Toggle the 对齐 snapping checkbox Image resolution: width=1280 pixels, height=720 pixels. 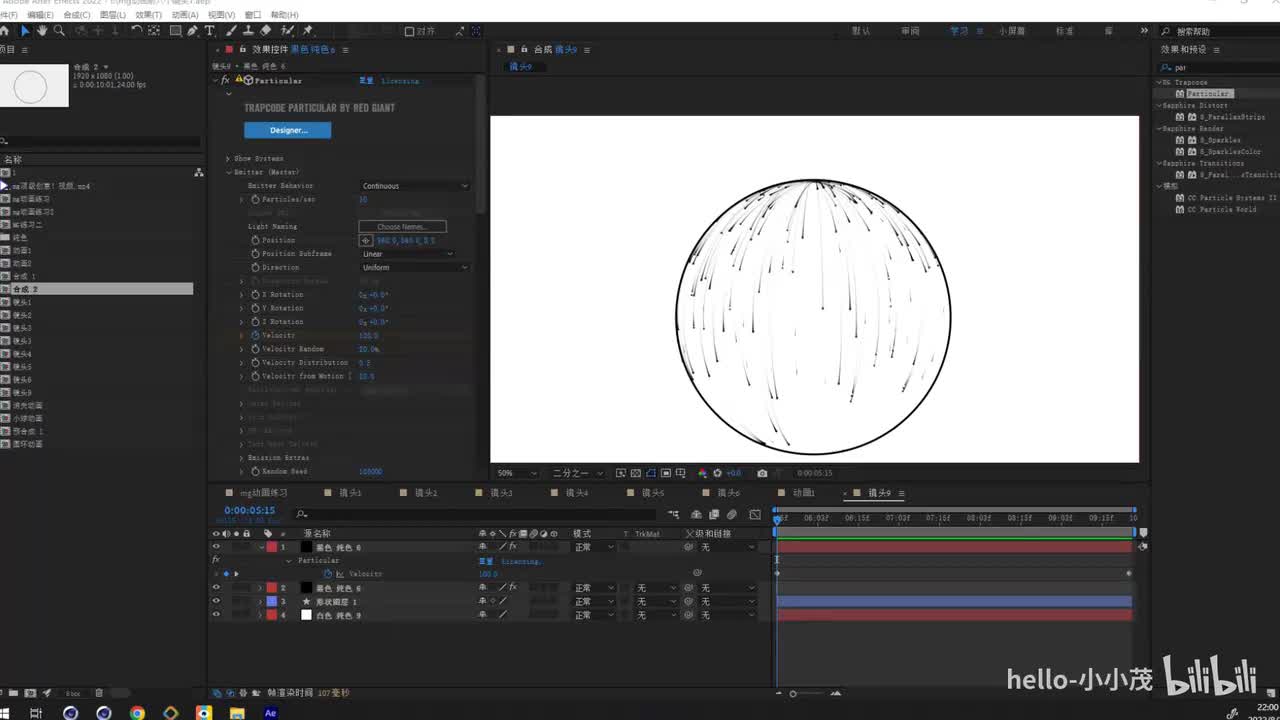pyautogui.click(x=409, y=31)
